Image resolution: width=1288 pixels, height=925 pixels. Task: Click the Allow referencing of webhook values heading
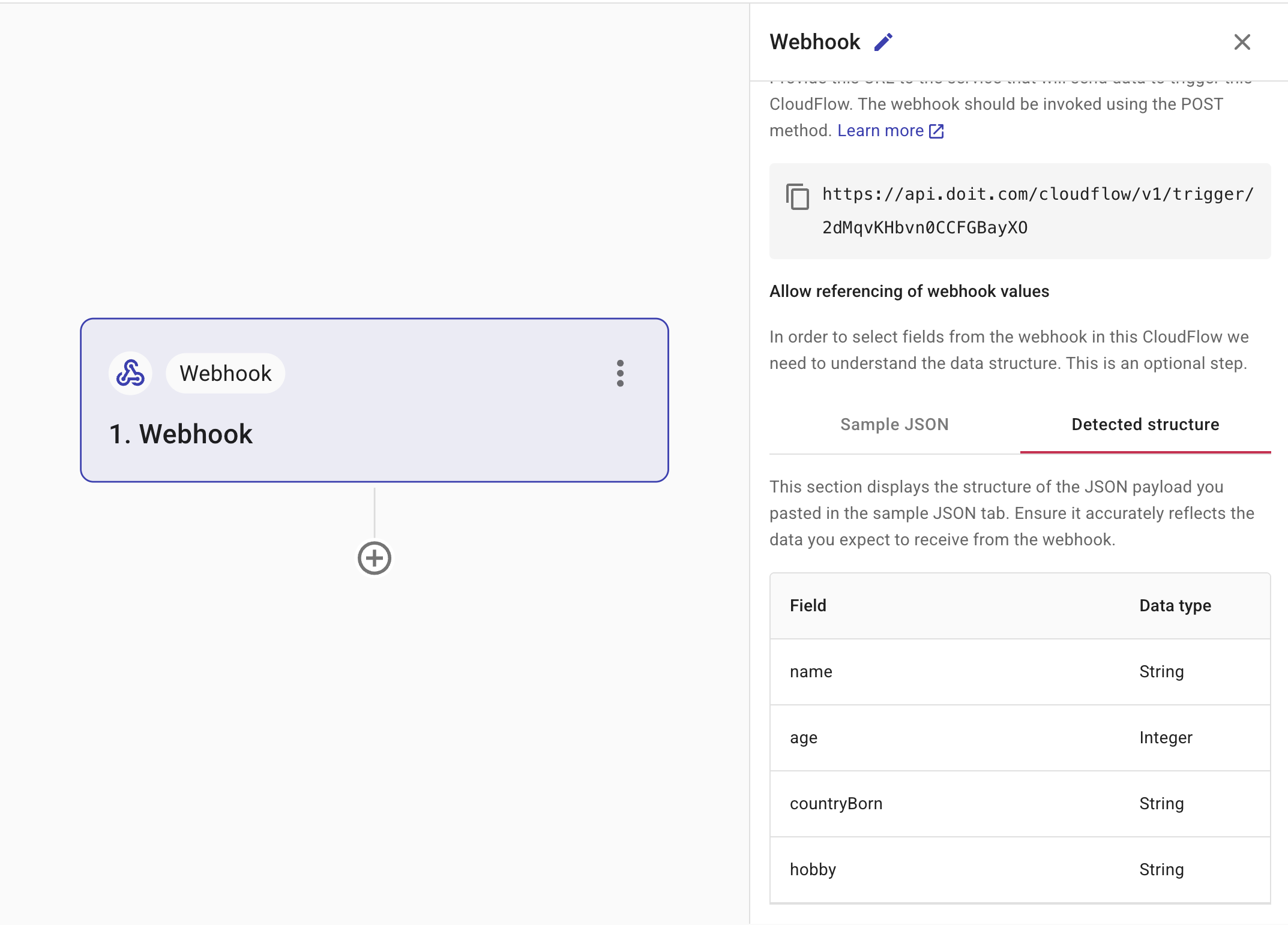click(909, 292)
